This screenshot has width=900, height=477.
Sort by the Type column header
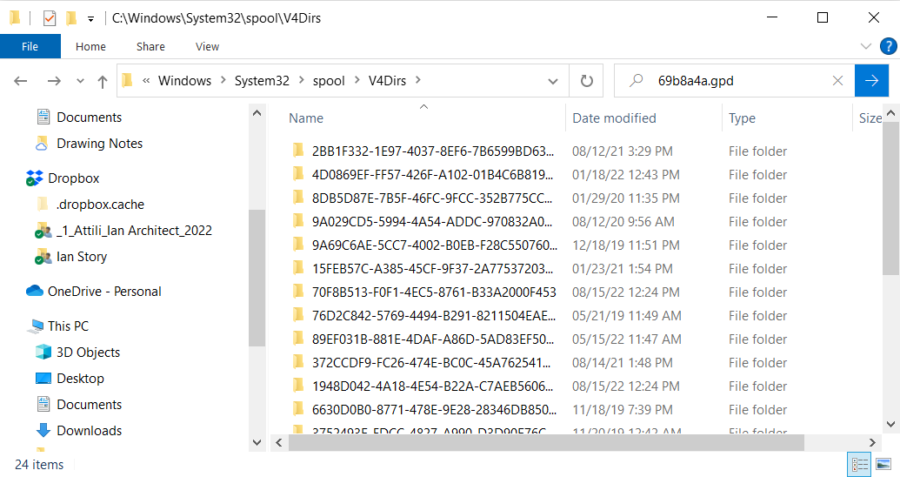coord(742,118)
